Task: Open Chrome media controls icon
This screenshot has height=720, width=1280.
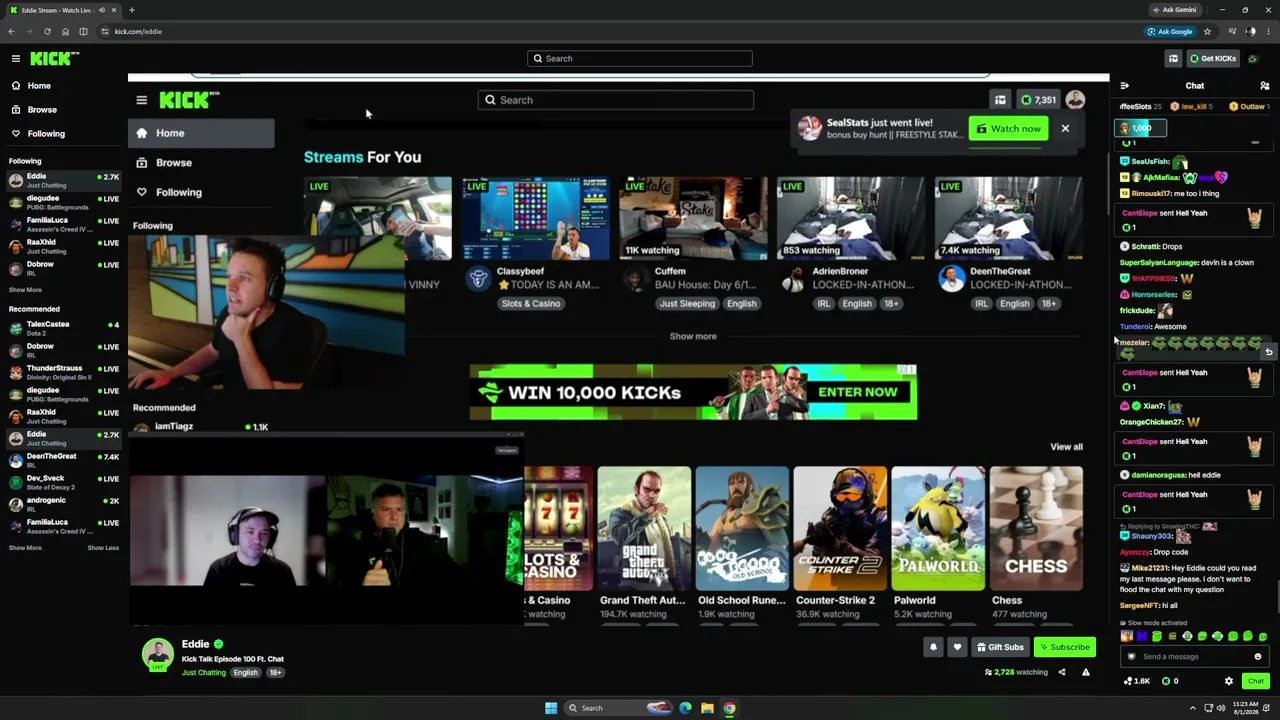Action: pyautogui.click(x=1232, y=32)
